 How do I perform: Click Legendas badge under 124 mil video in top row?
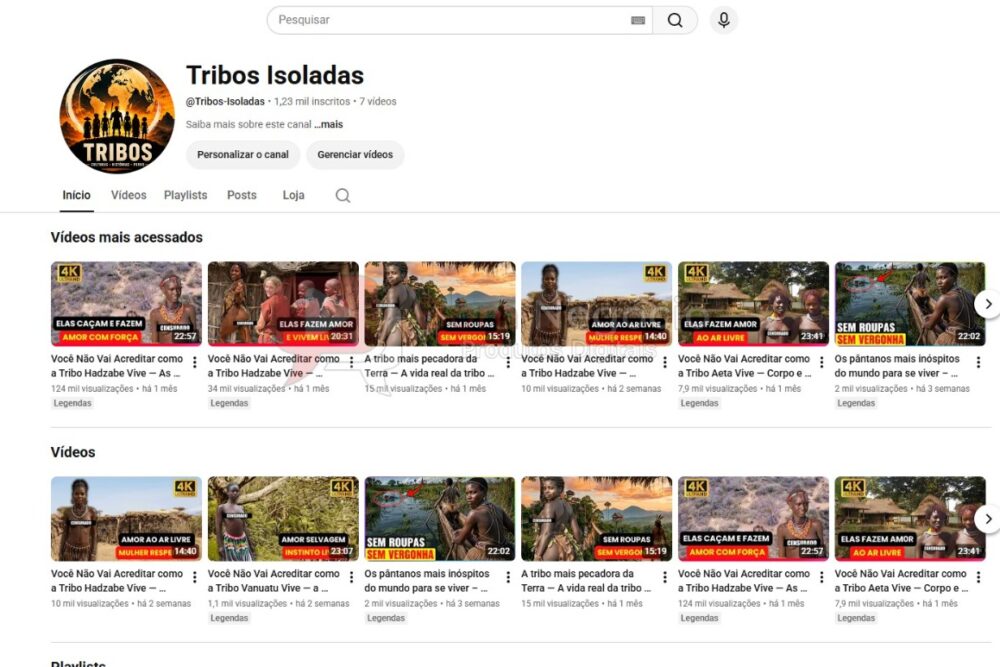72,403
